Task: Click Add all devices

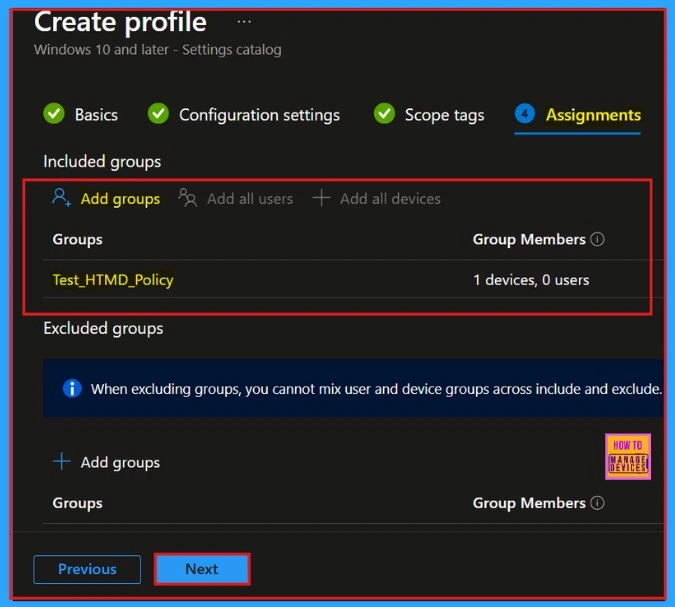Action: coord(376,198)
